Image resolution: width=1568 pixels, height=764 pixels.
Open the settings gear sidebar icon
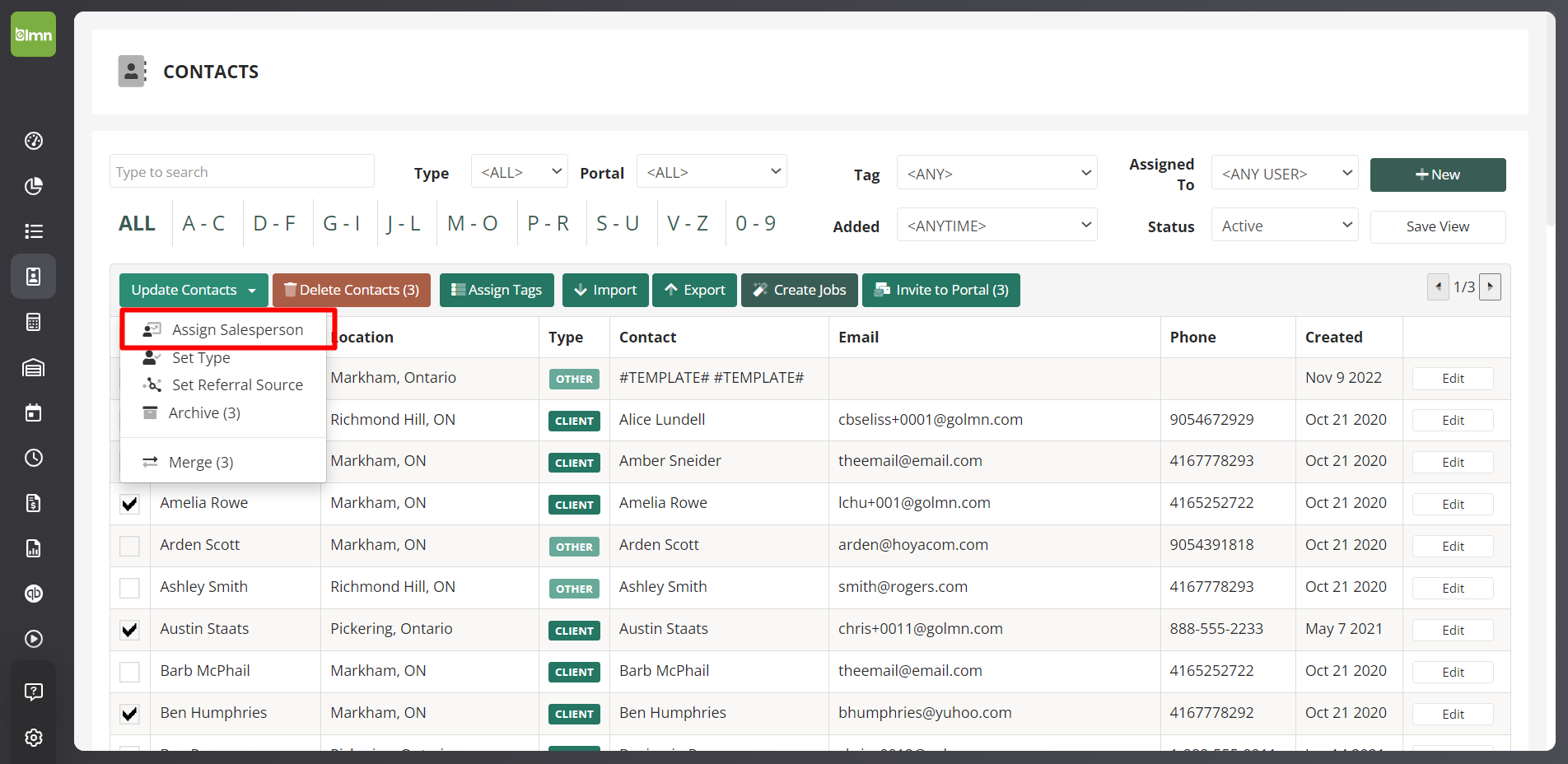(34, 738)
